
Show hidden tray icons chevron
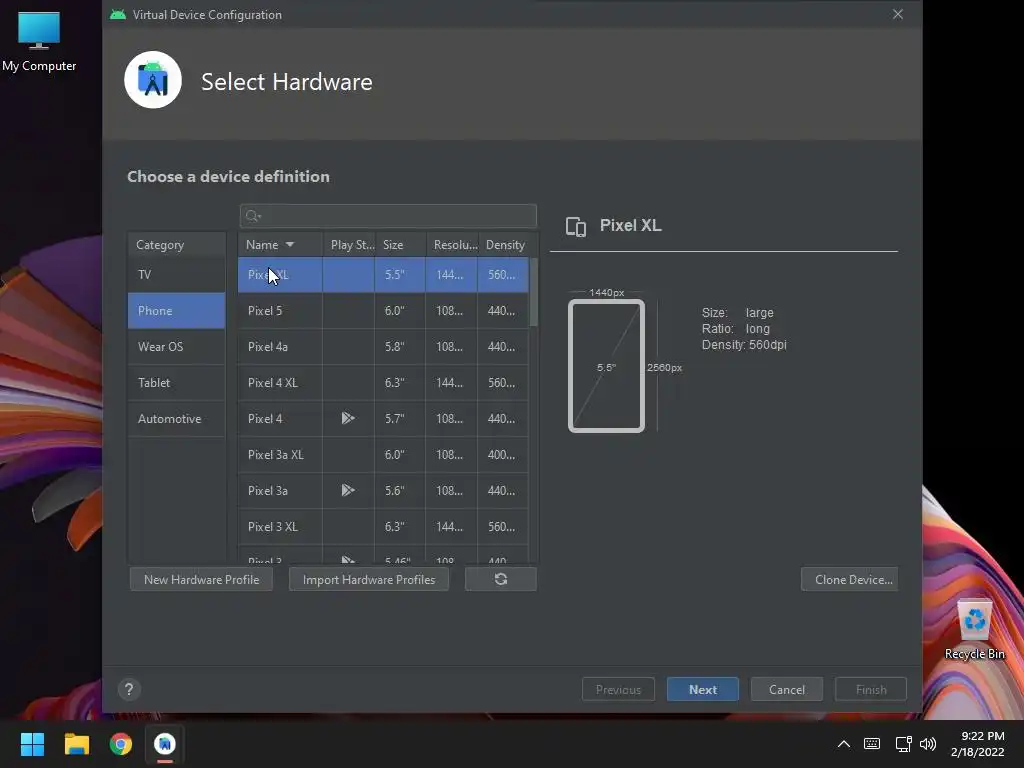click(x=844, y=744)
